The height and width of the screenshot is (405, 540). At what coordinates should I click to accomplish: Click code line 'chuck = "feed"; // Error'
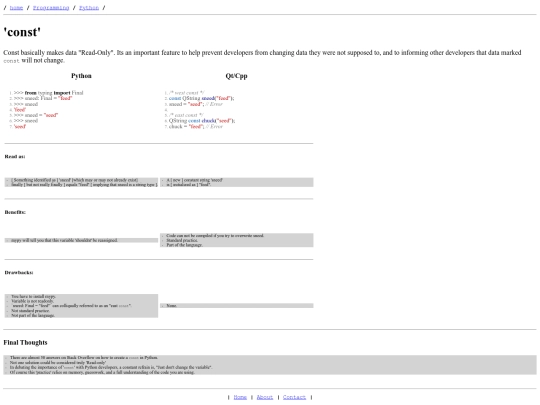196,126
